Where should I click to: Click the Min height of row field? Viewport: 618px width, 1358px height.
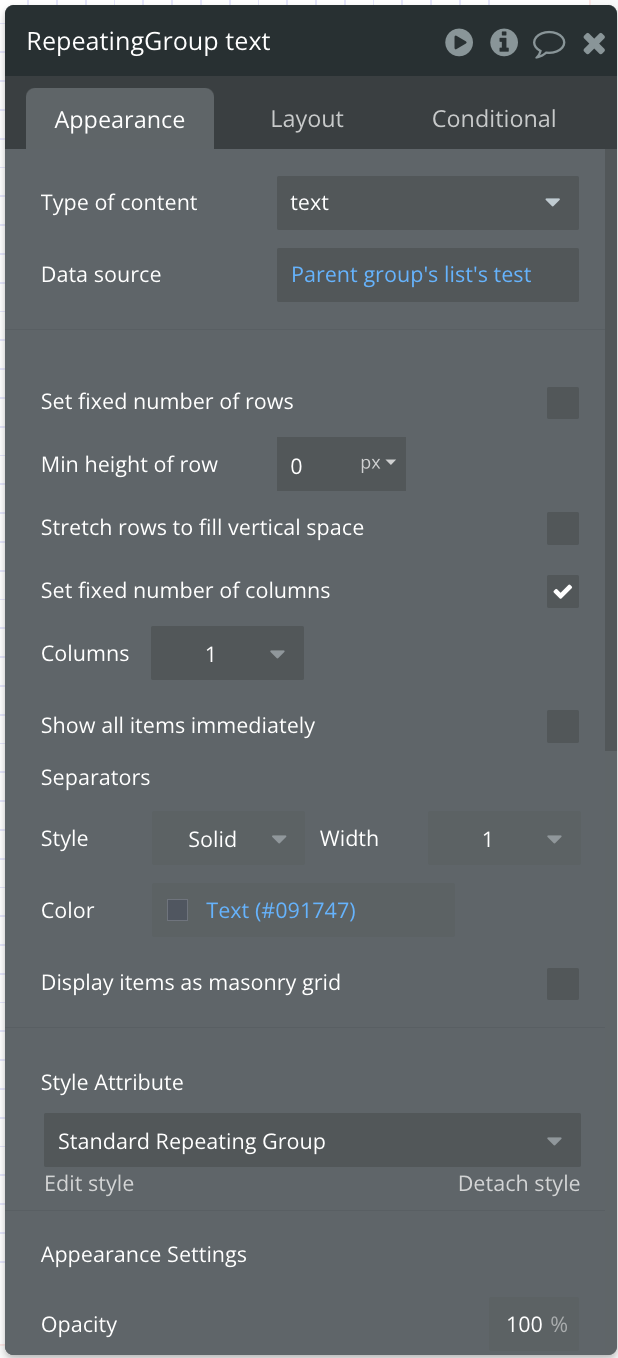tap(314, 464)
